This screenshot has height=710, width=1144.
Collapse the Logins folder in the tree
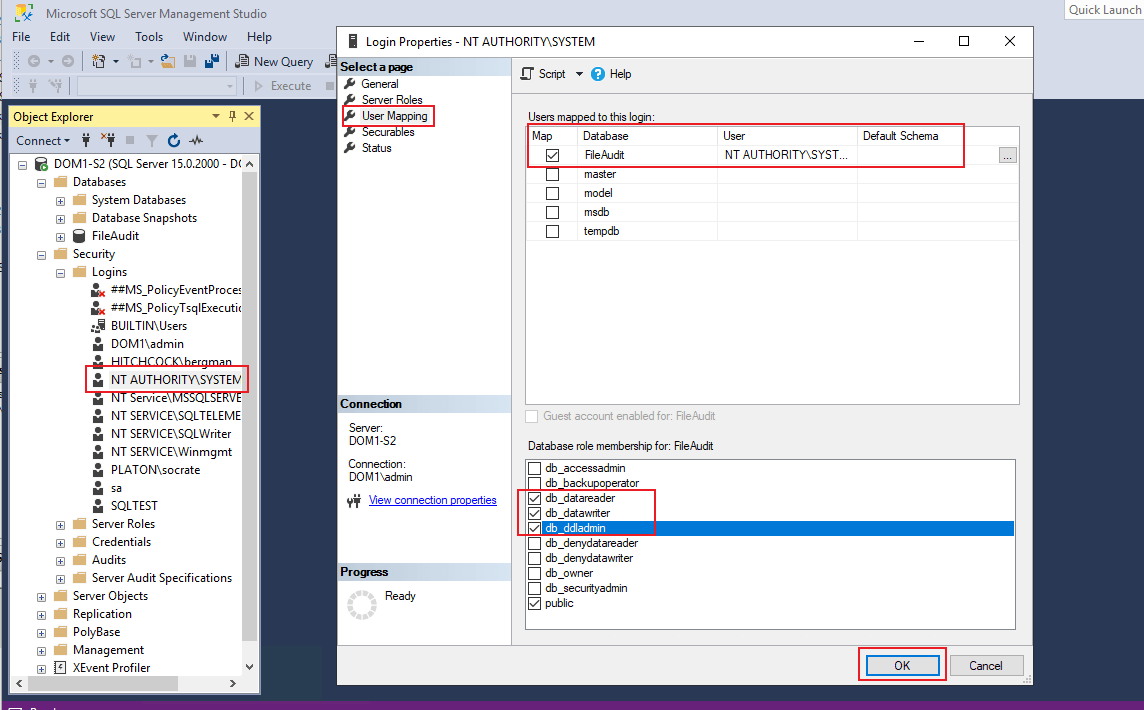(61, 272)
